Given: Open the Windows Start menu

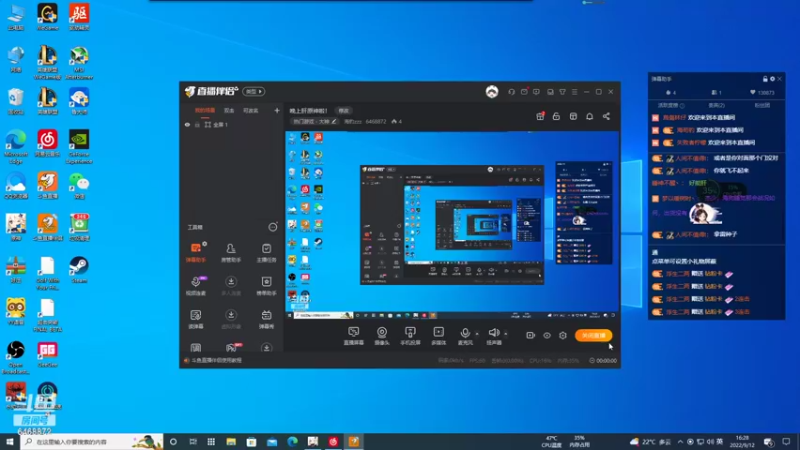Looking at the screenshot, I should 10,442.
